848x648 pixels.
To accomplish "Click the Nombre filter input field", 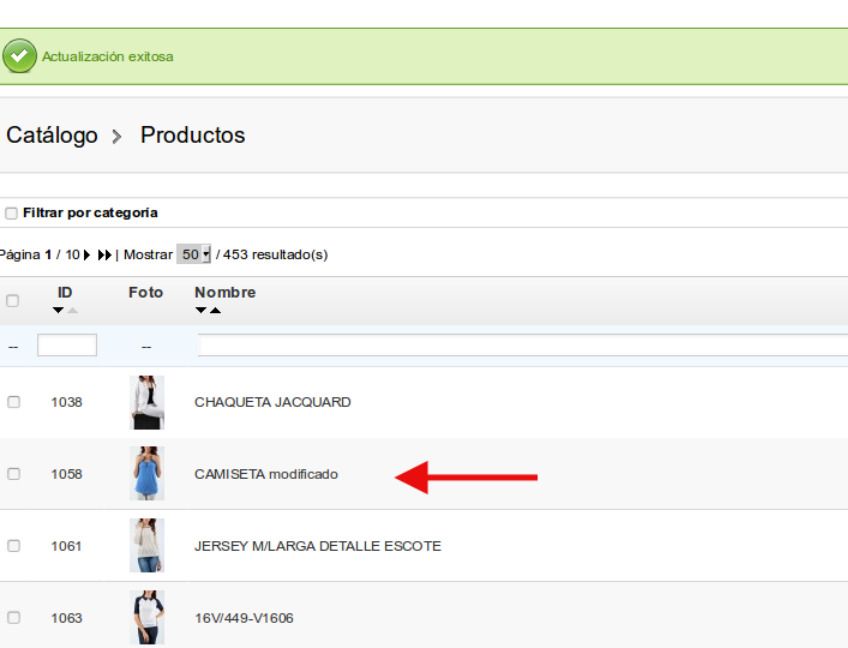I will click(x=522, y=345).
